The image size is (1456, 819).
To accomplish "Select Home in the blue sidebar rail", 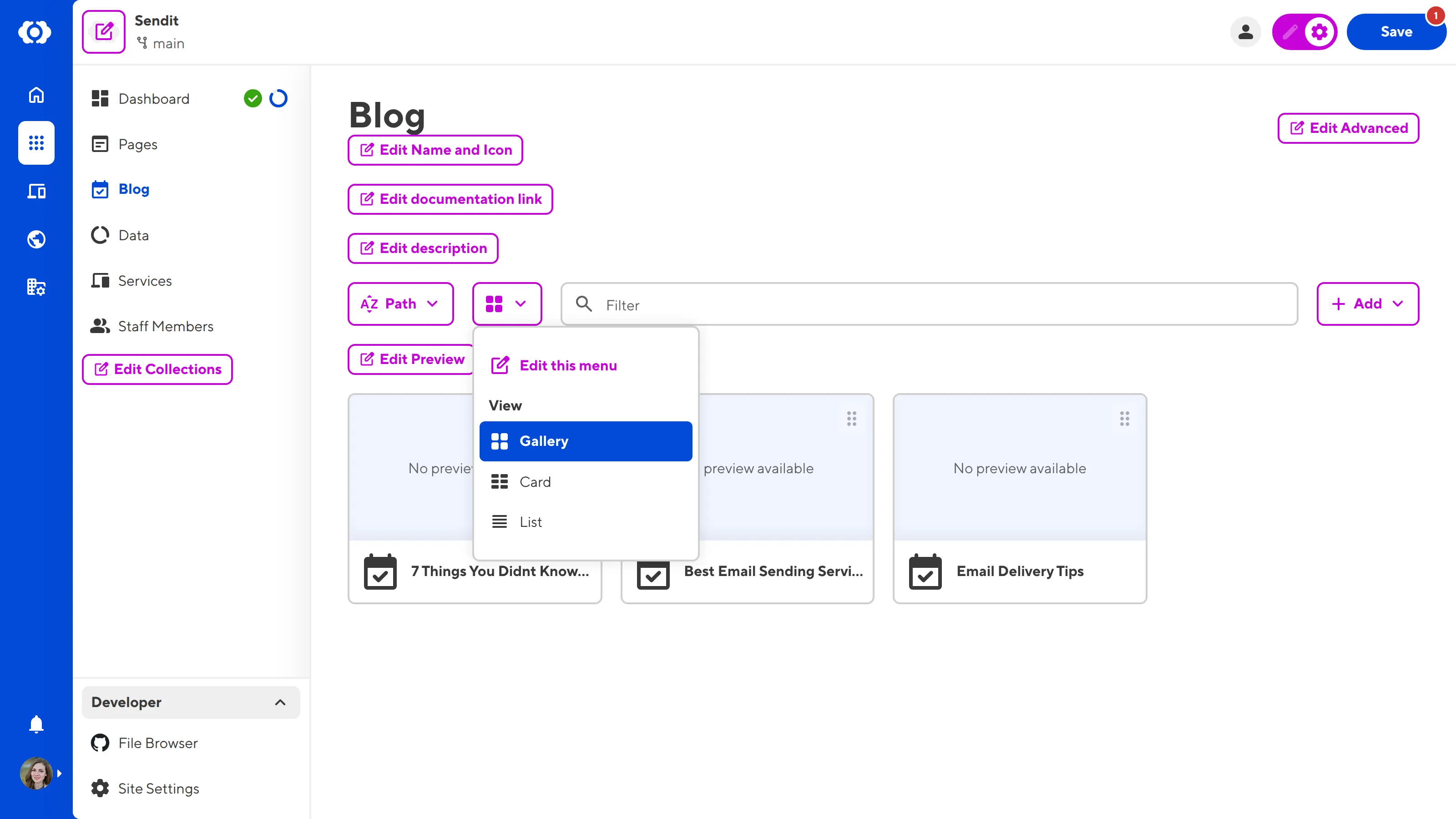I will point(35,95).
